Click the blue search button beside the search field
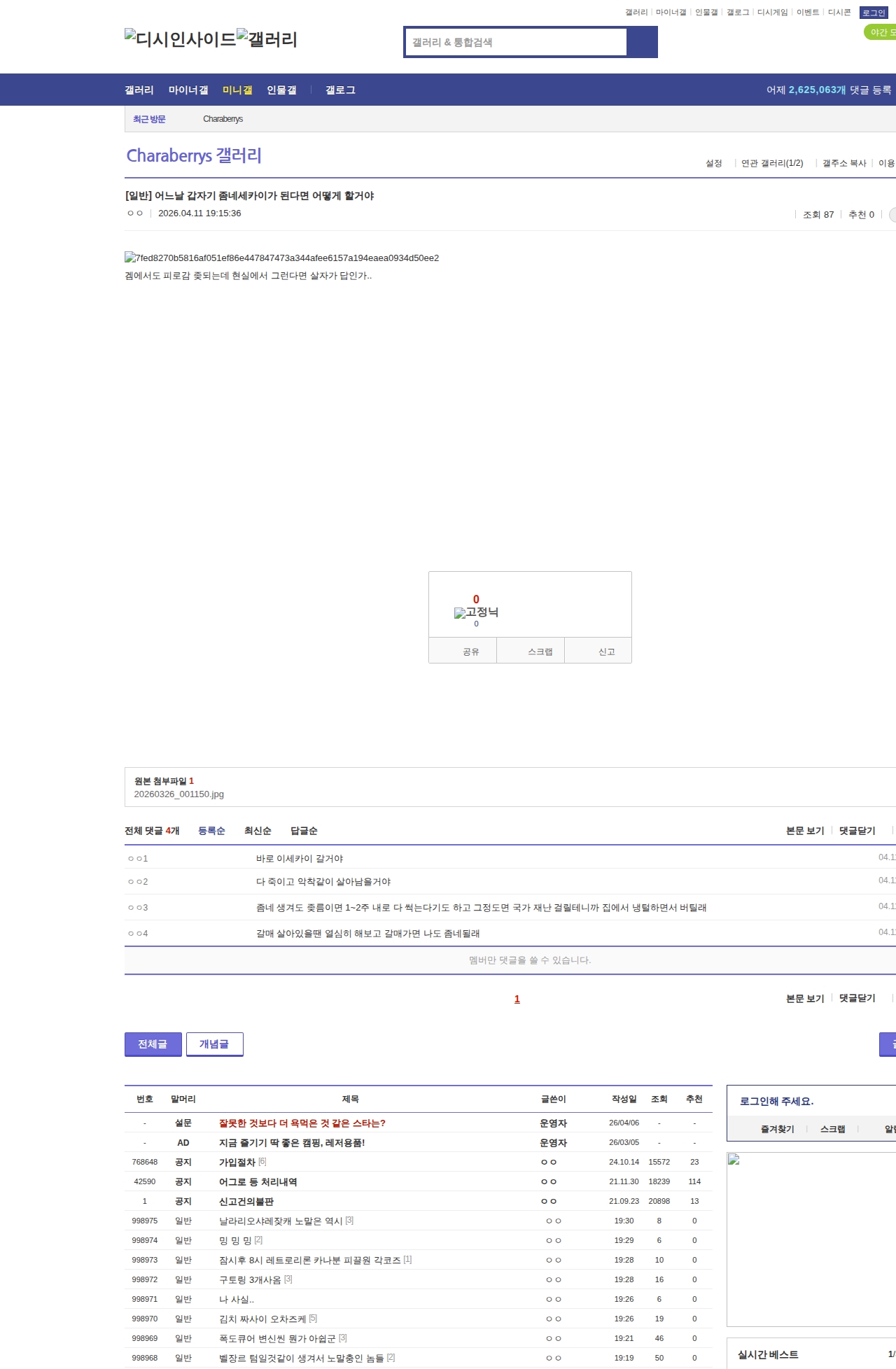The height and width of the screenshot is (1369, 896). (642, 42)
